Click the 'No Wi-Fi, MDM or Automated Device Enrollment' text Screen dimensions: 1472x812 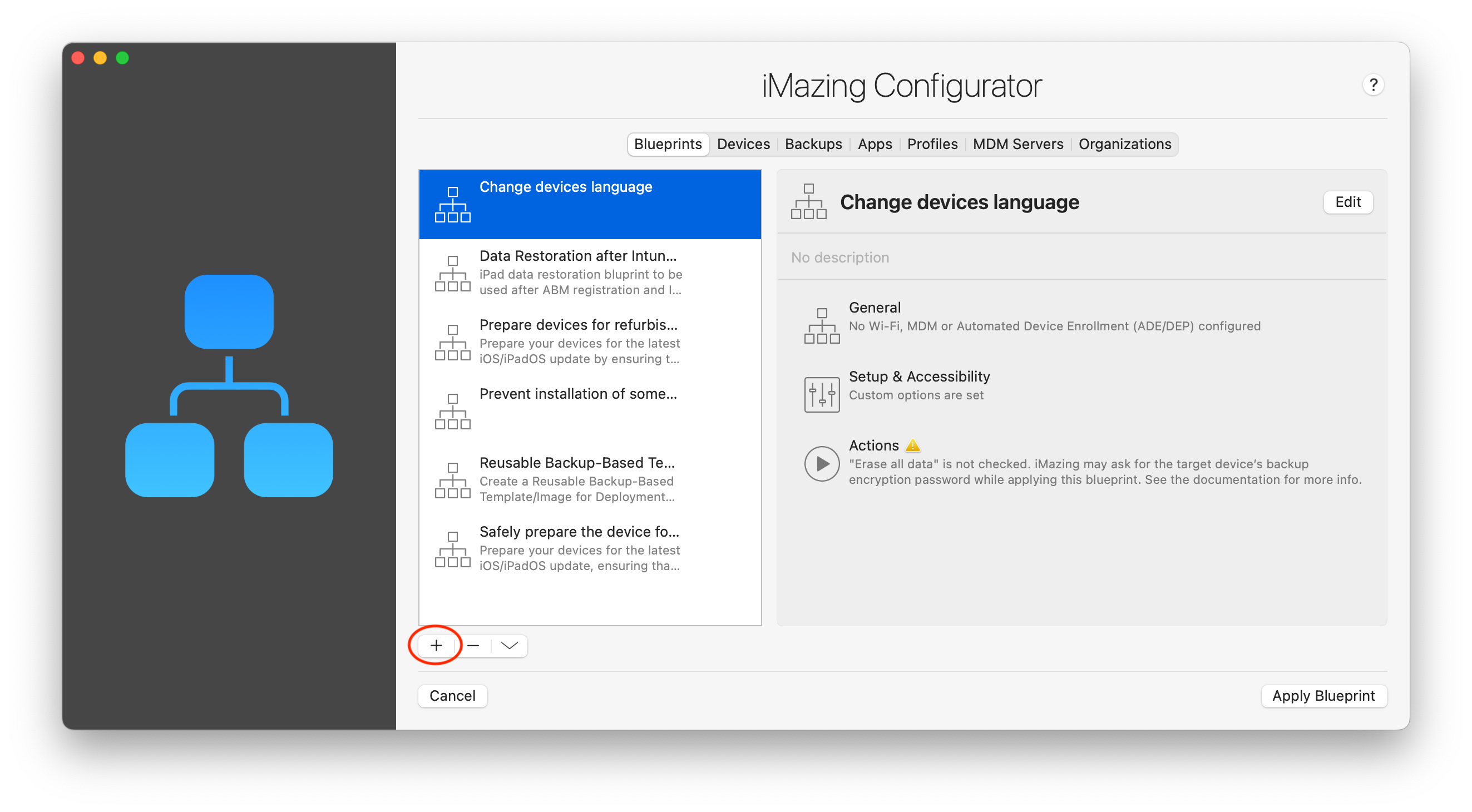pos(1054,326)
